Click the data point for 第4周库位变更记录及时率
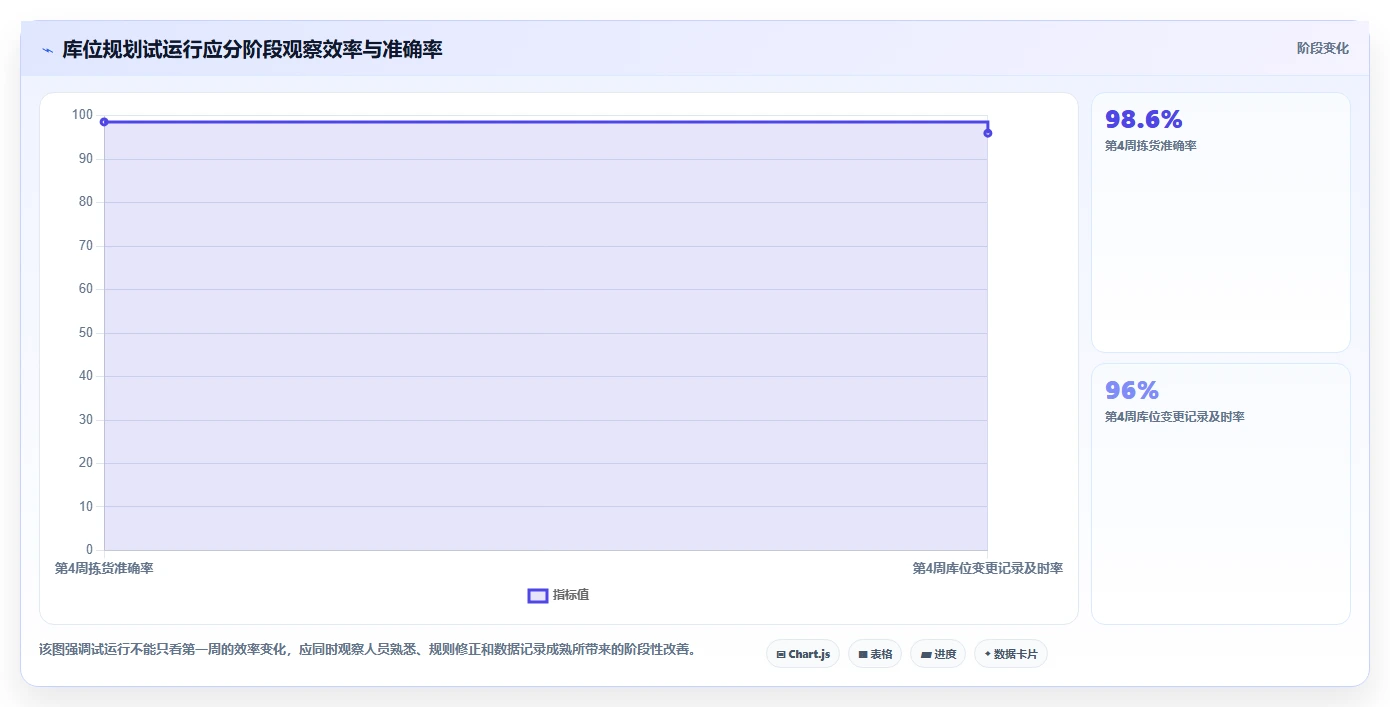The image size is (1390, 707). [x=987, y=133]
